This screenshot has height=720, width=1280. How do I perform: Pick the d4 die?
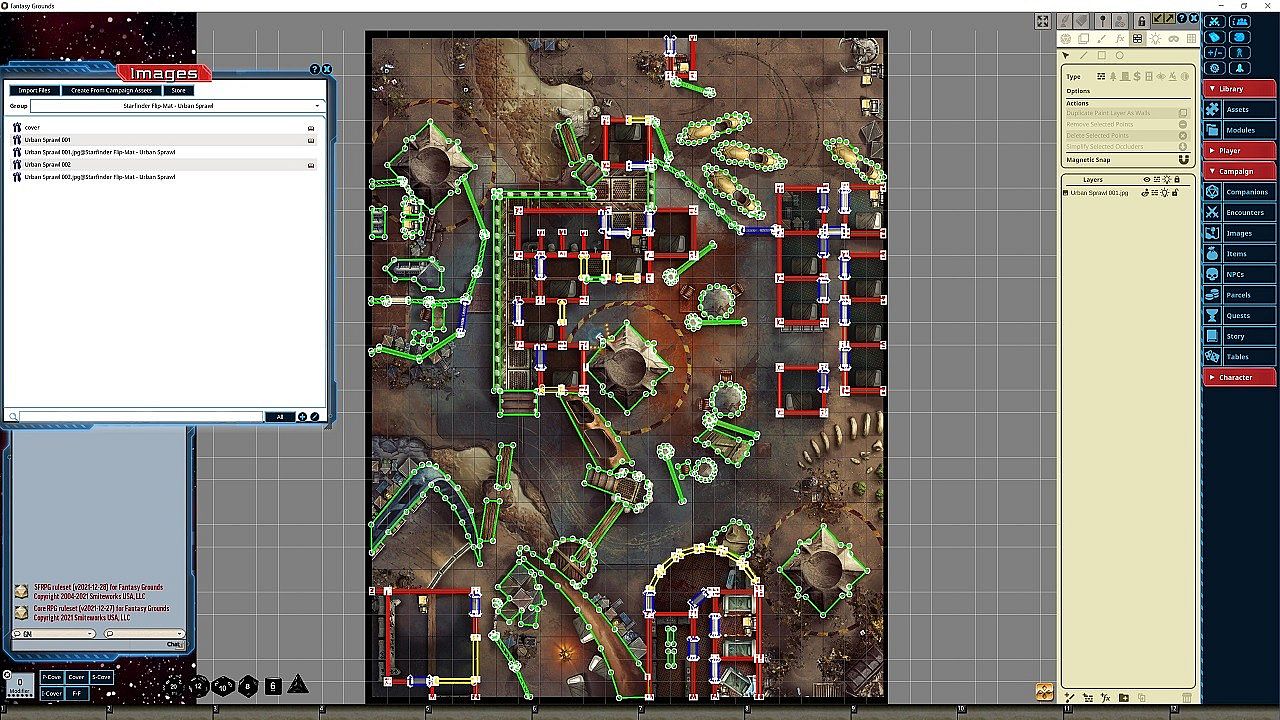coord(297,686)
